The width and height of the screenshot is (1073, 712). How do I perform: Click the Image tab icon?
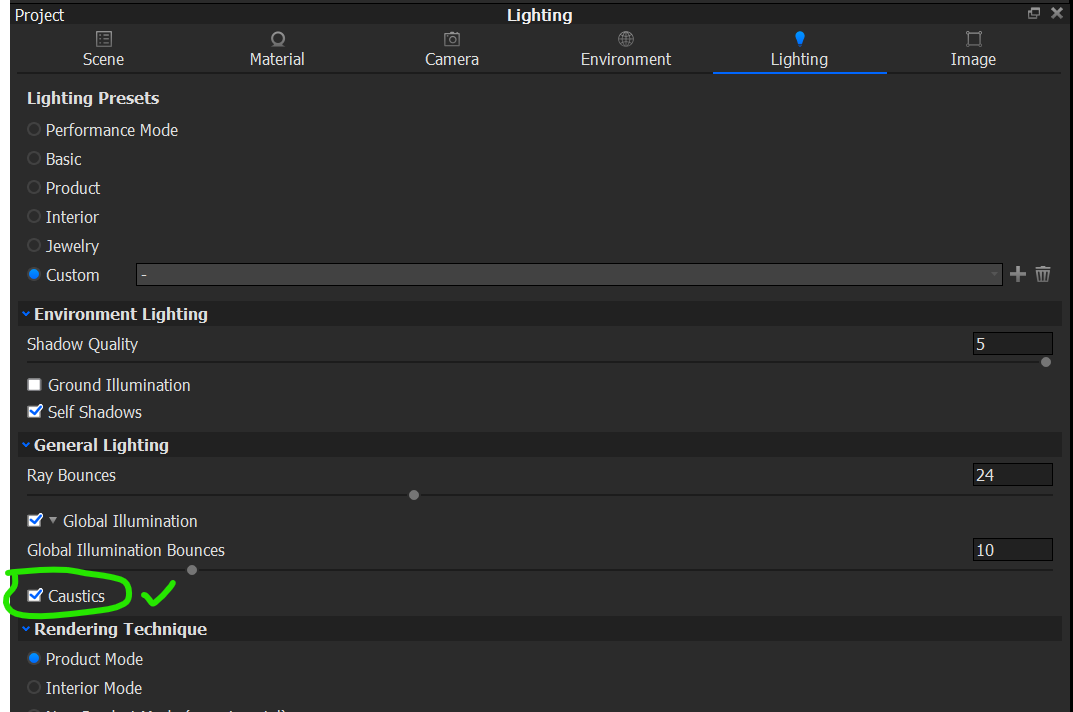pyautogui.click(x=973, y=39)
